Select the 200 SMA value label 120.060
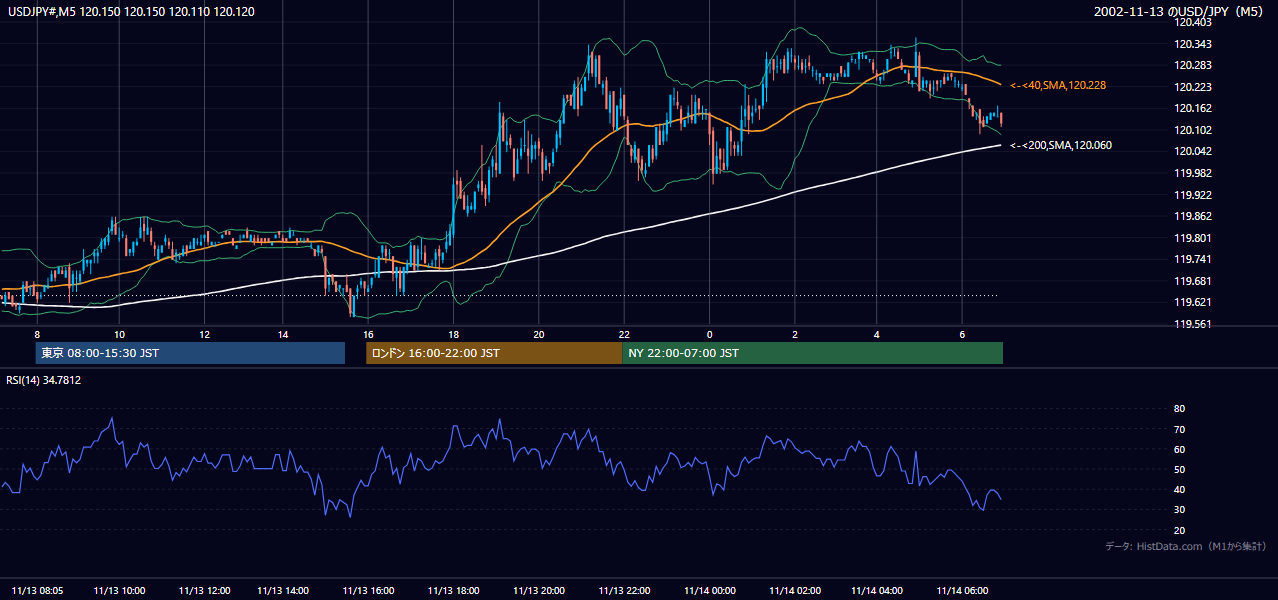 1061,146
